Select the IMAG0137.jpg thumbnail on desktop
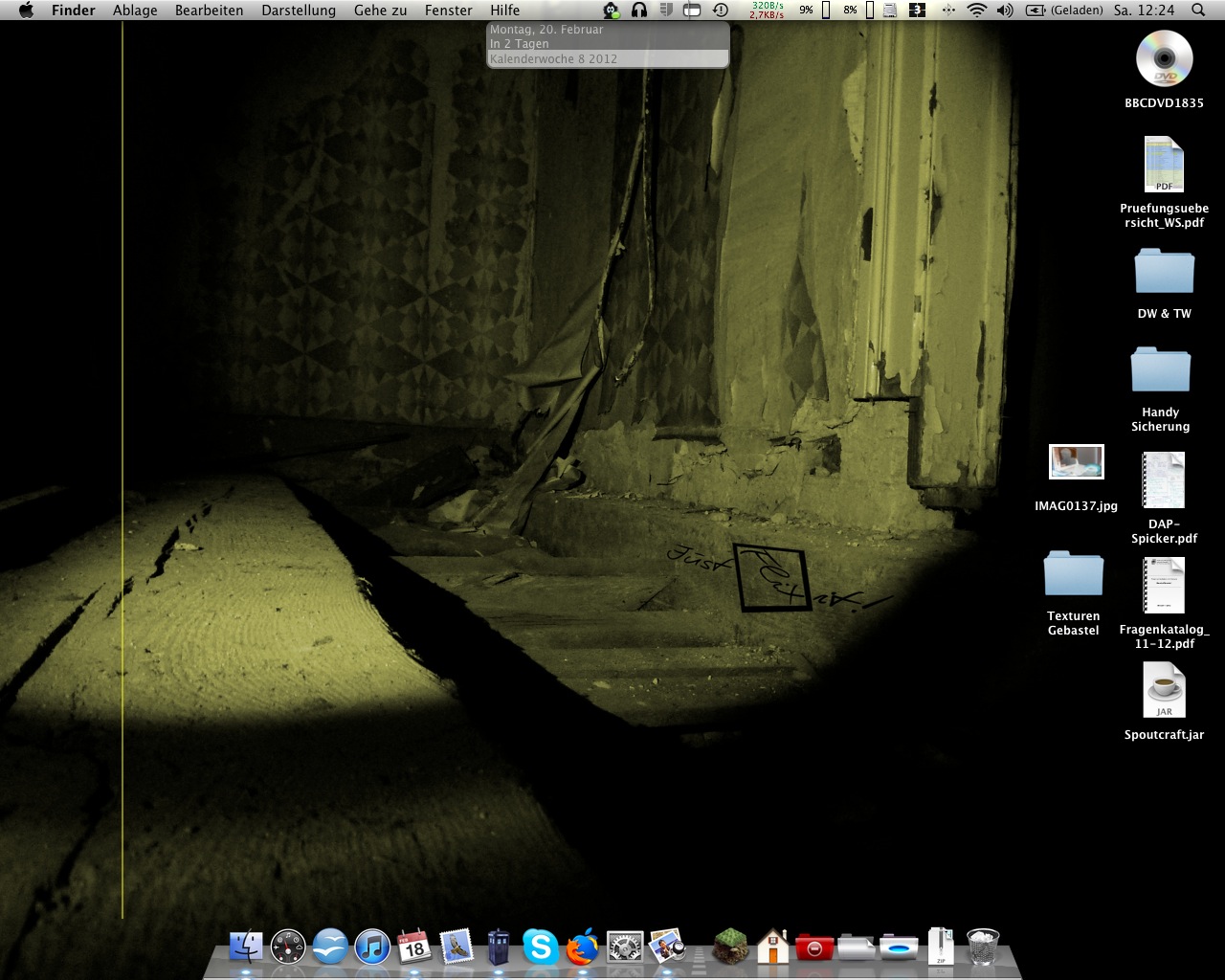This screenshot has height=980, width=1225. tap(1076, 462)
